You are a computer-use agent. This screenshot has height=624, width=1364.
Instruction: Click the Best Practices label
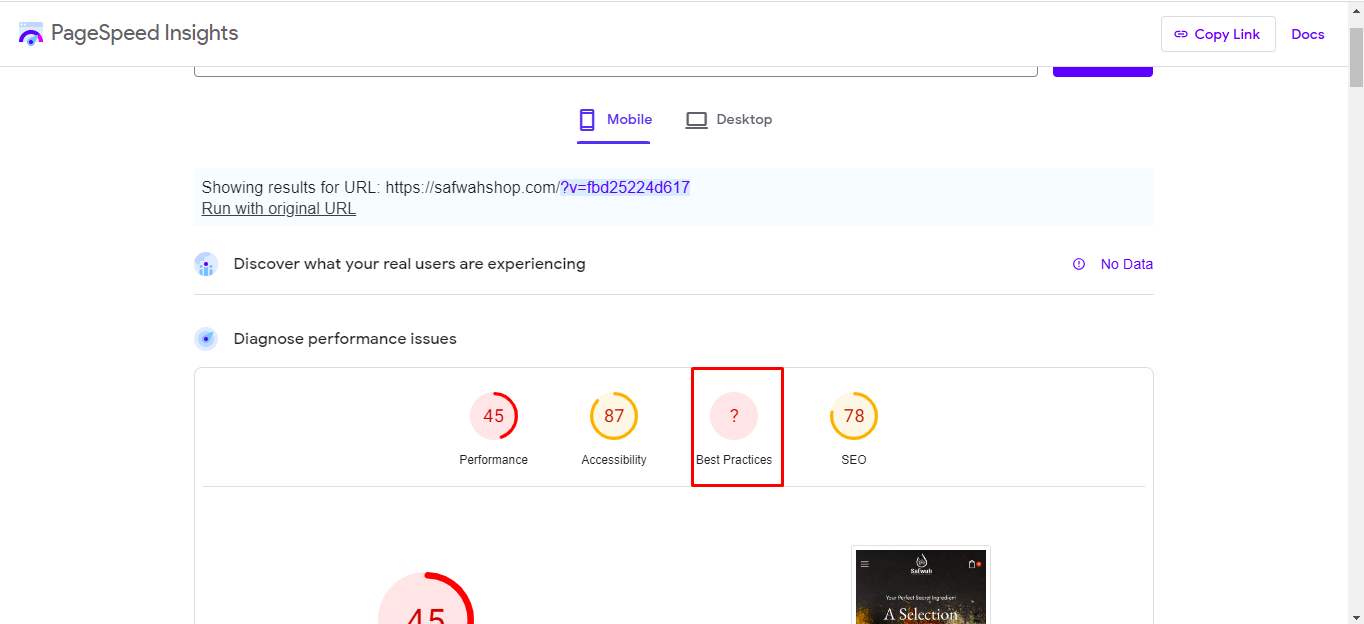734,460
